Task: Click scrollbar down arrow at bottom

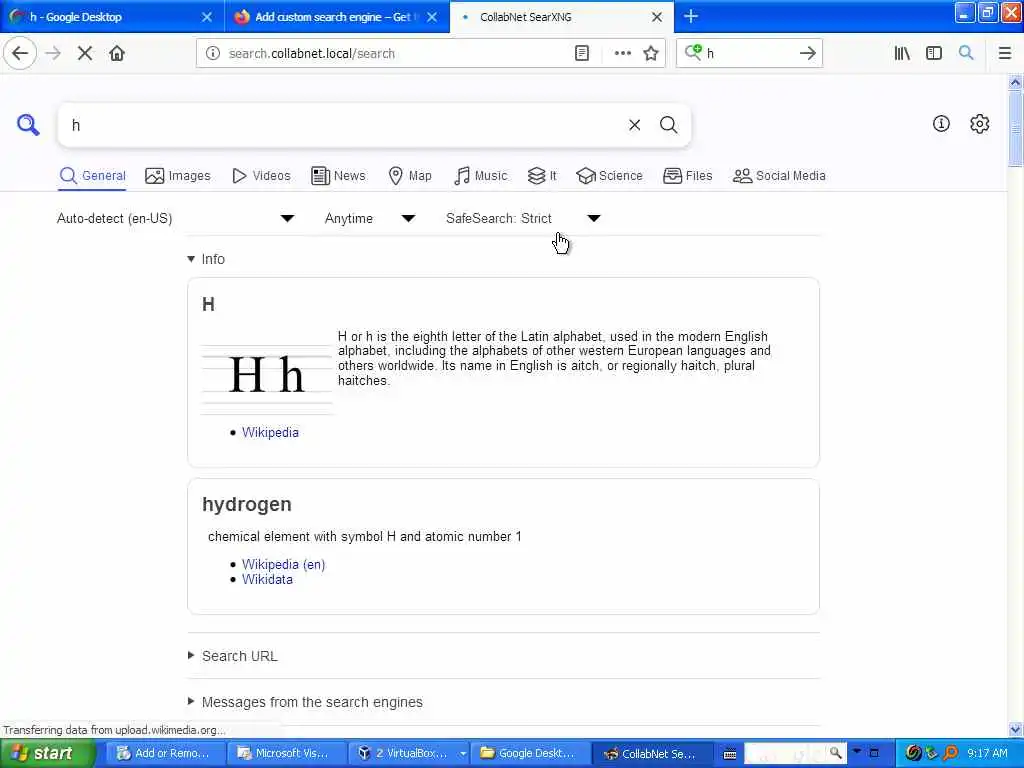Action: [x=1015, y=729]
